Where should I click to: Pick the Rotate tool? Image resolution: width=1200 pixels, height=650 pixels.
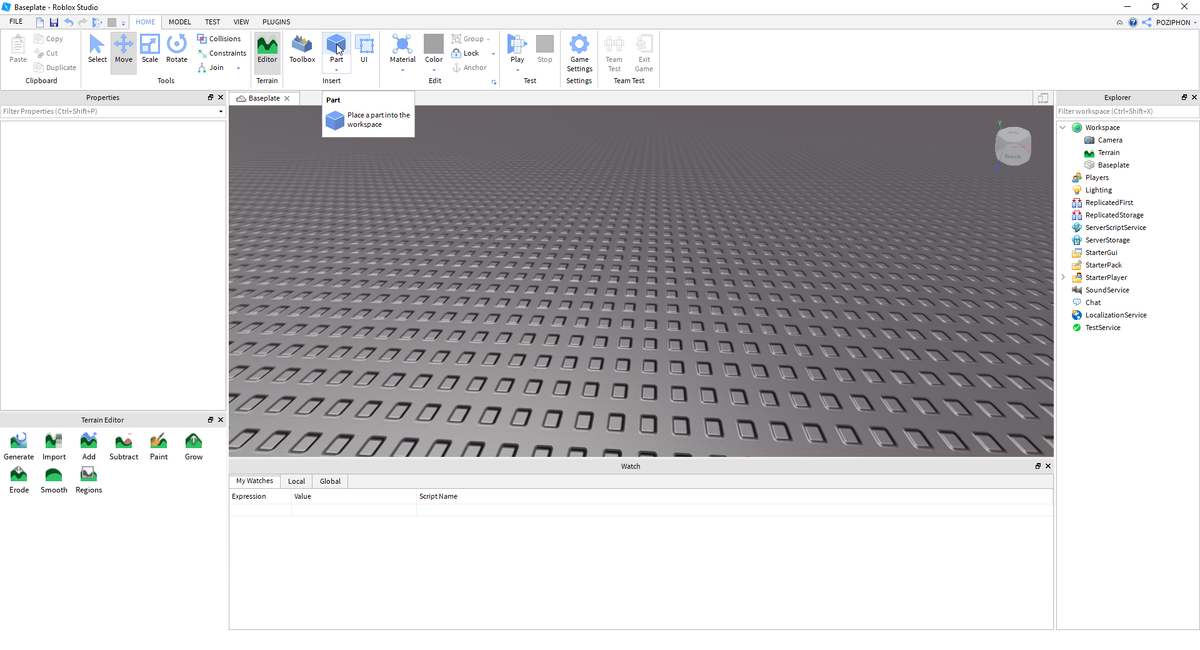point(177,49)
